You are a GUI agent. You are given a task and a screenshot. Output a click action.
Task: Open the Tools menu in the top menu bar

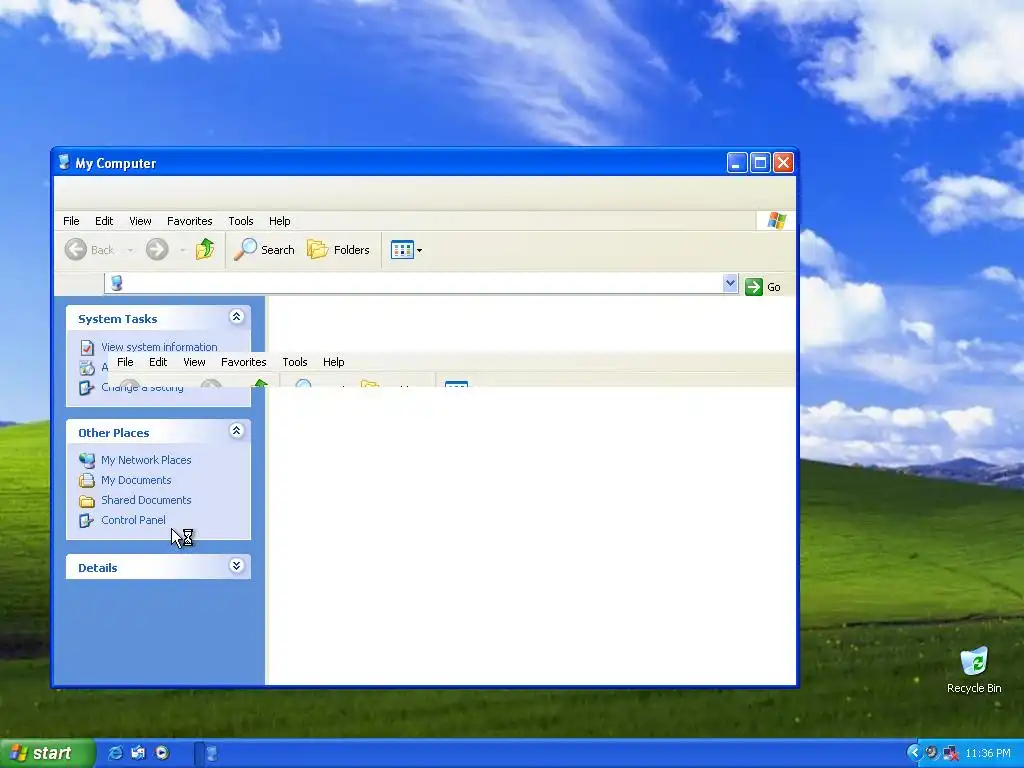click(240, 221)
